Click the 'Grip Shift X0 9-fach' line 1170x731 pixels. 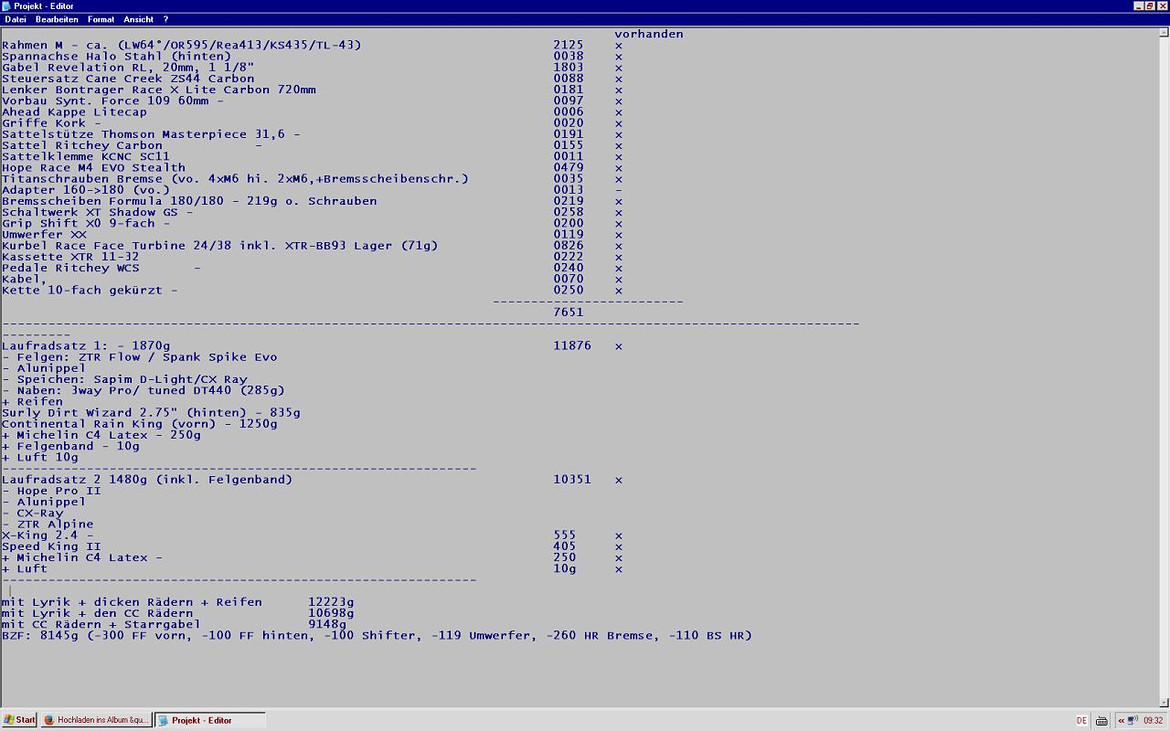pyautogui.click(x=86, y=224)
